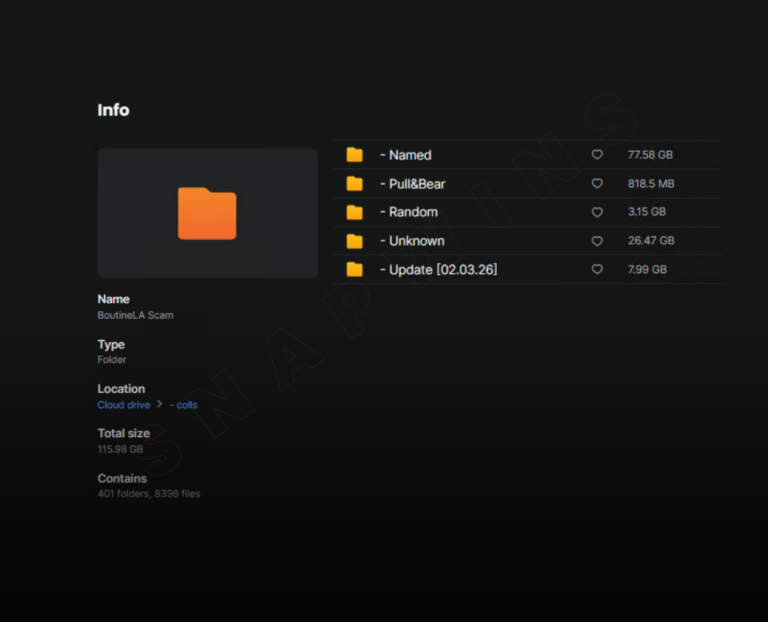
Task: Select the "- Update [02.03.26]" folder name
Action: pyautogui.click(x=438, y=270)
